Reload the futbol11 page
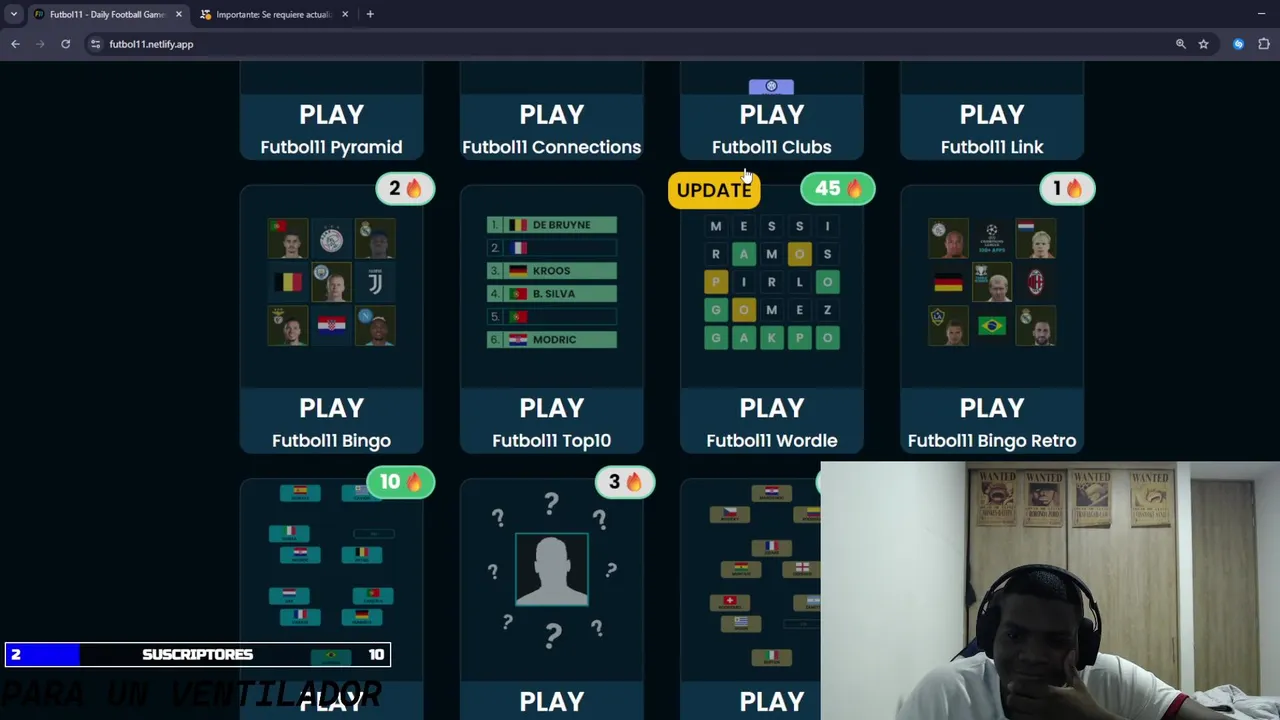The width and height of the screenshot is (1280, 720). (66, 44)
